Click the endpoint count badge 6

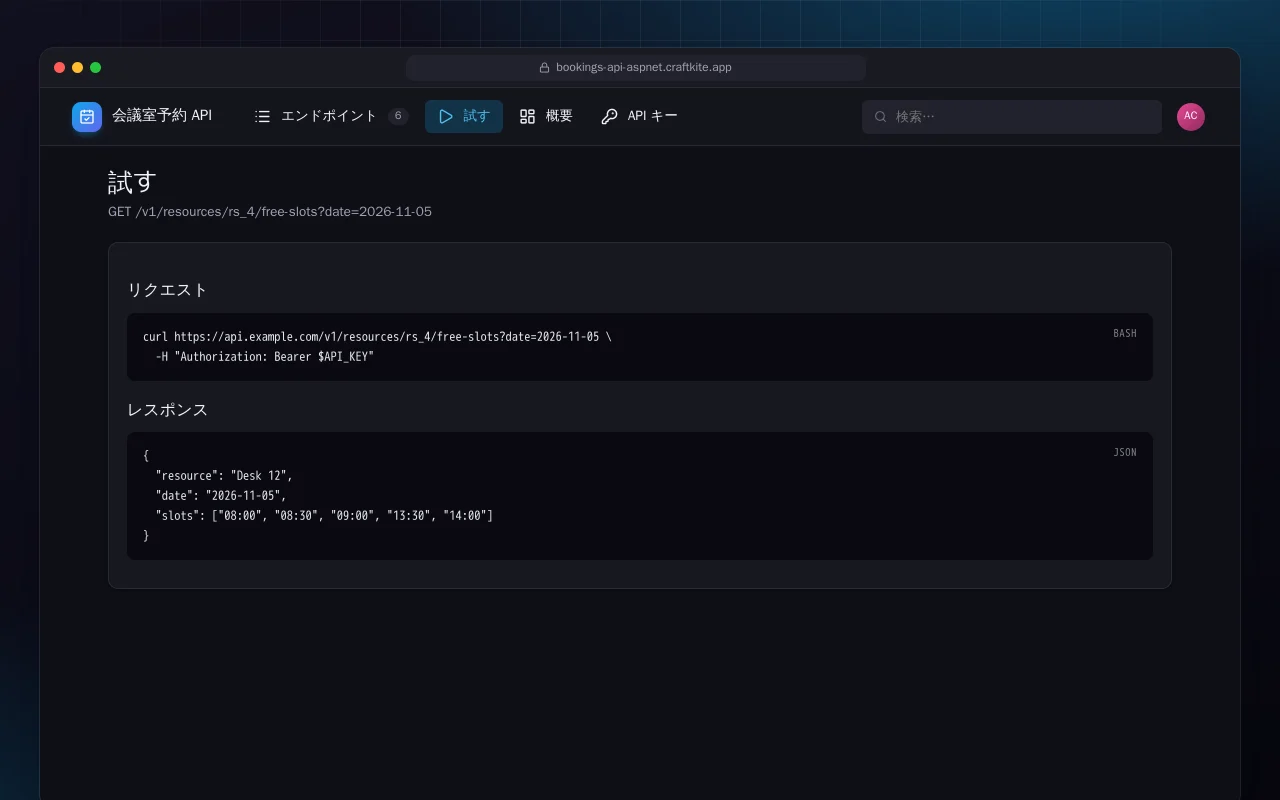pos(398,116)
